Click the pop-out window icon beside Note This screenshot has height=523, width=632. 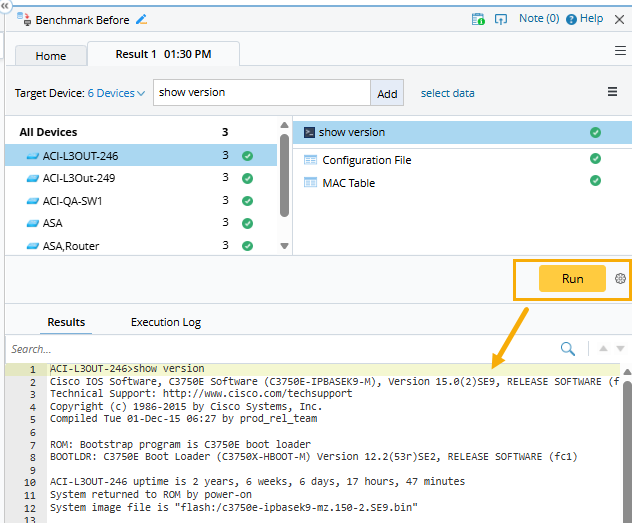pos(501,19)
